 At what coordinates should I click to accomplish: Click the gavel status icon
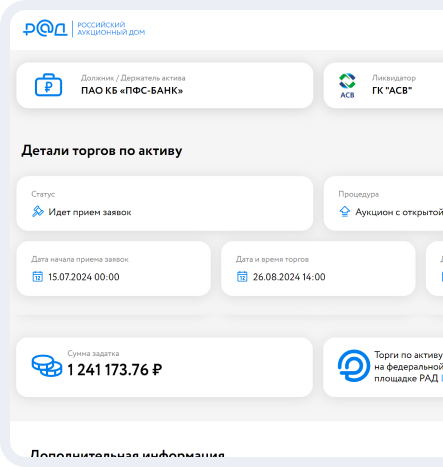point(38,211)
